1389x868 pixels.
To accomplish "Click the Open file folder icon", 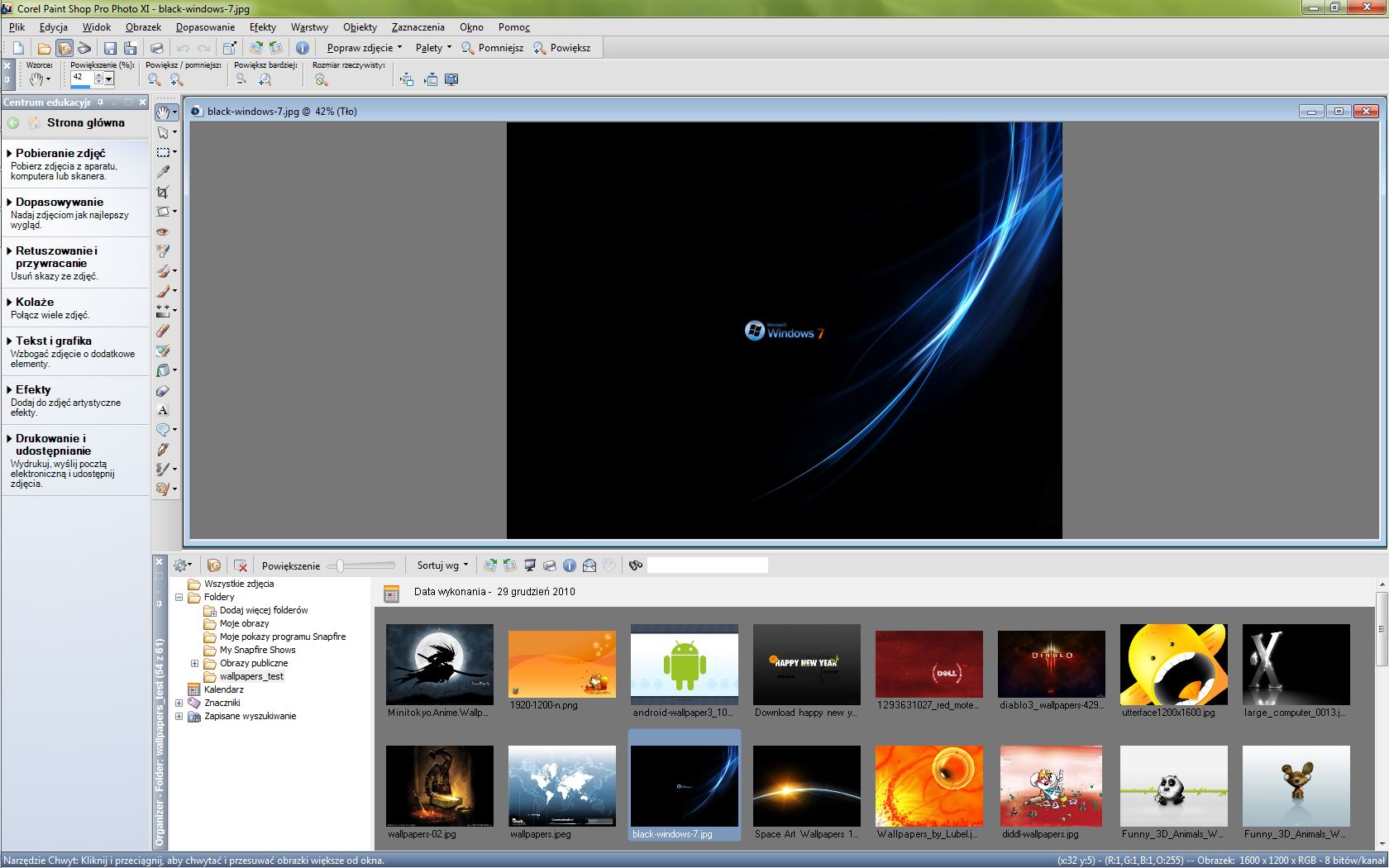I will coord(44,48).
